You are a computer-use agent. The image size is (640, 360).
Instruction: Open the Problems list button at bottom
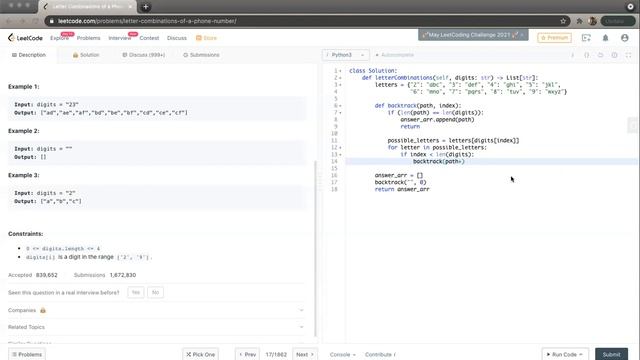click(x=27, y=354)
